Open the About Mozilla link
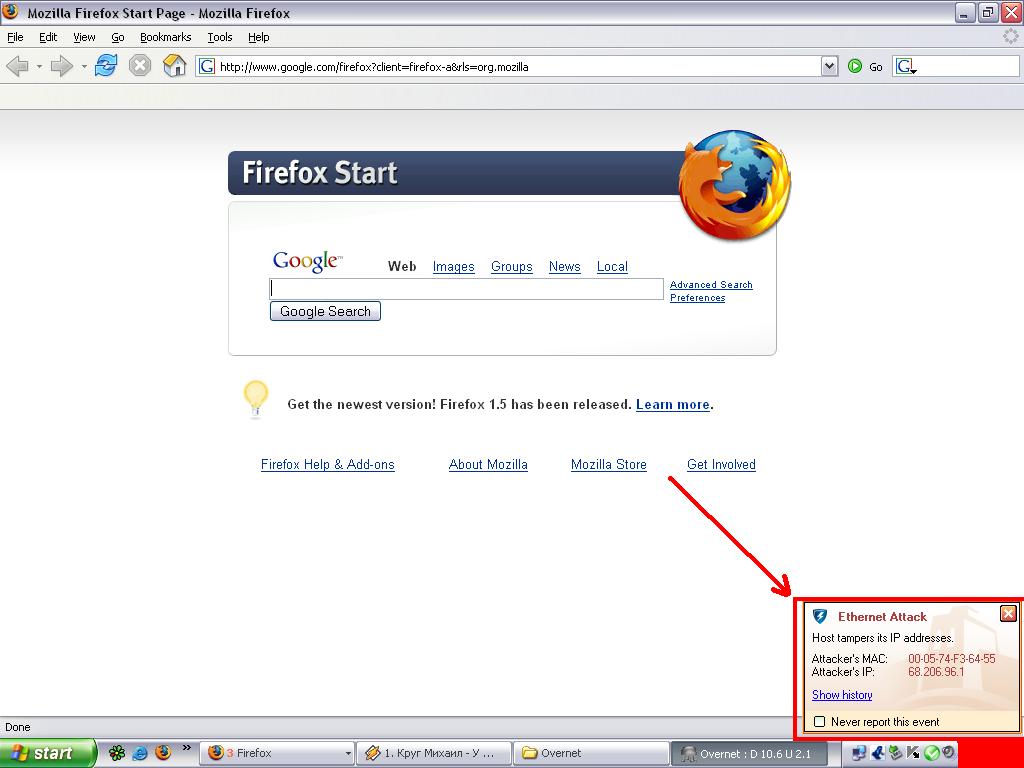The height and width of the screenshot is (768, 1024). [488, 464]
